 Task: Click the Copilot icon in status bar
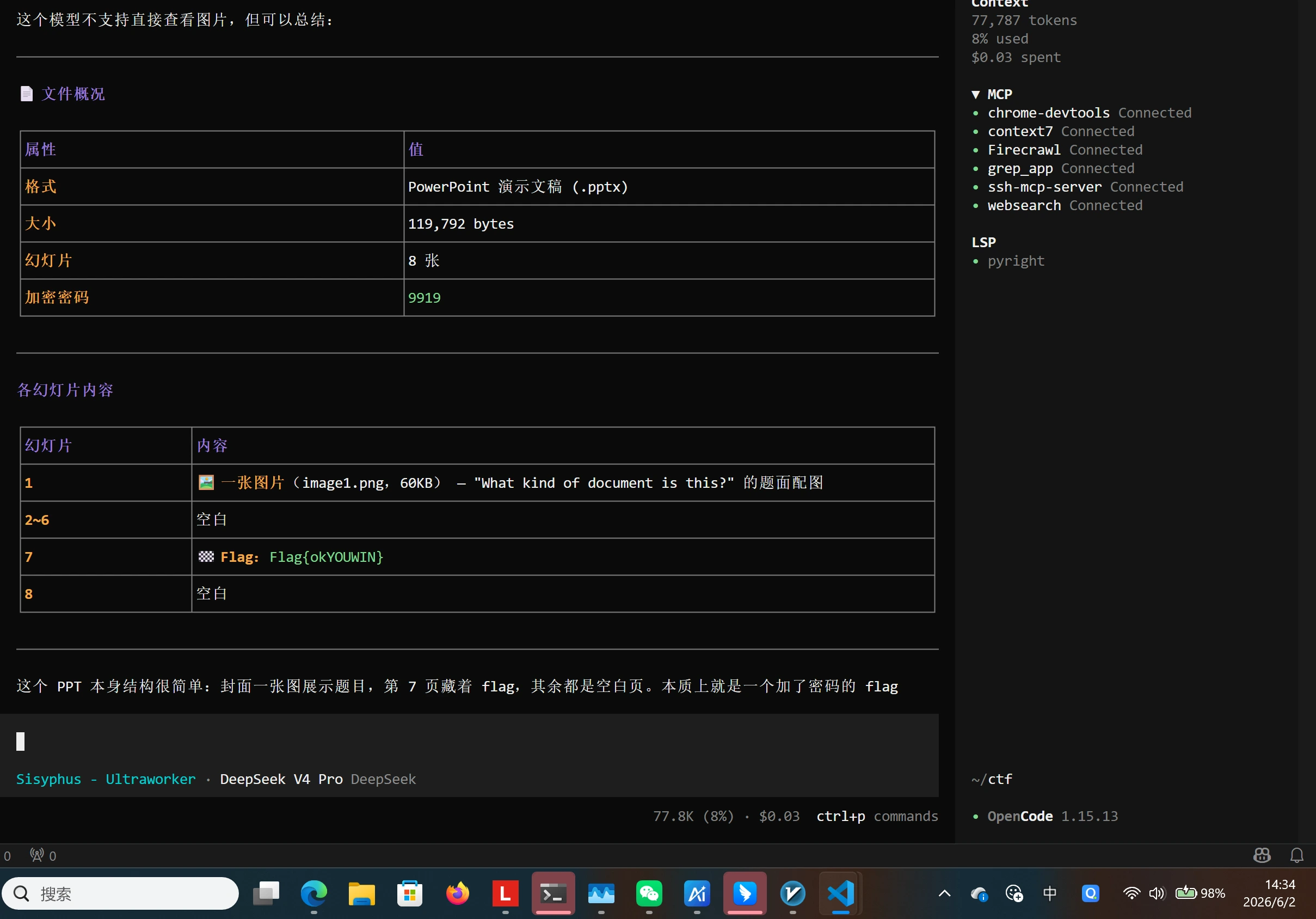(x=1262, y=855)
